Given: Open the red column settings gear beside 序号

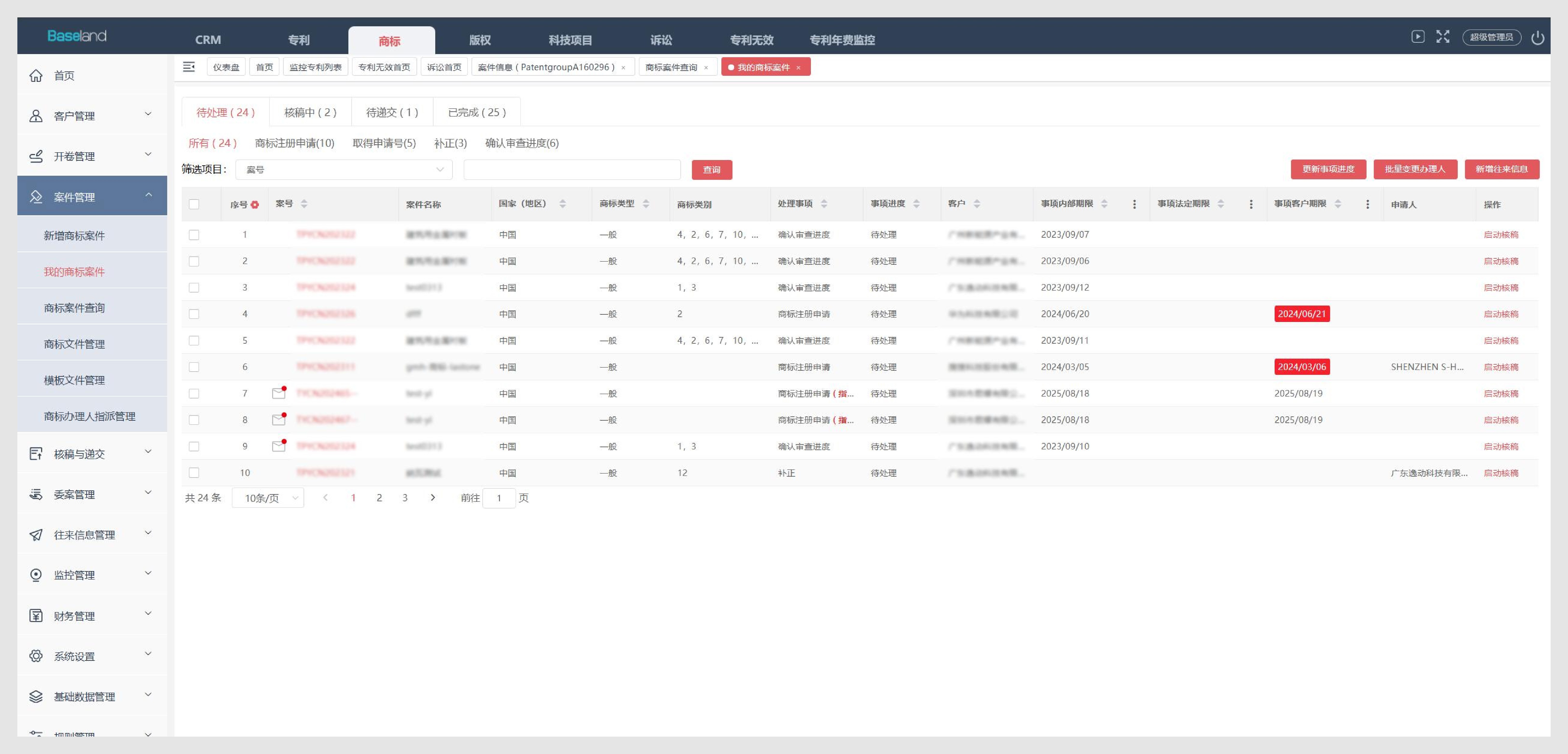Looking at the screenshot, I should [255, 205].
